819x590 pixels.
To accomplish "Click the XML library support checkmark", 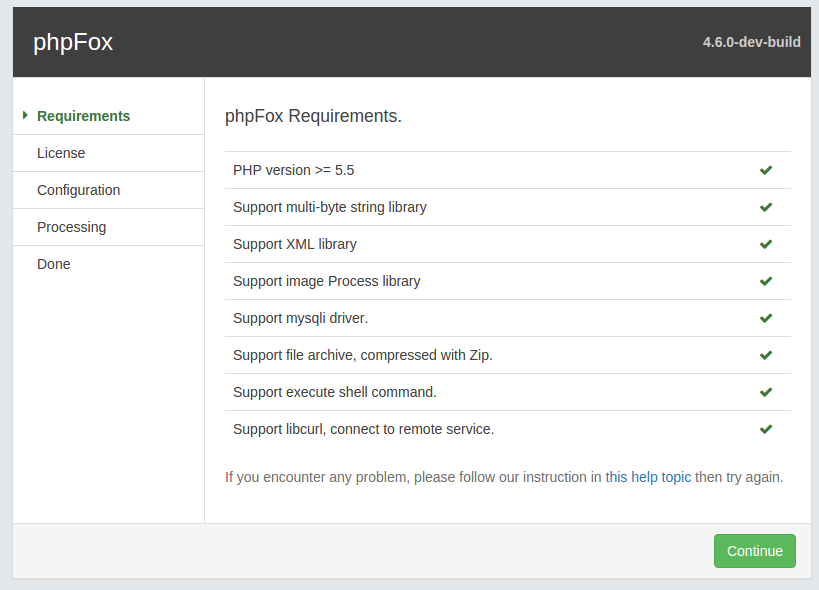I will (766, 244).
